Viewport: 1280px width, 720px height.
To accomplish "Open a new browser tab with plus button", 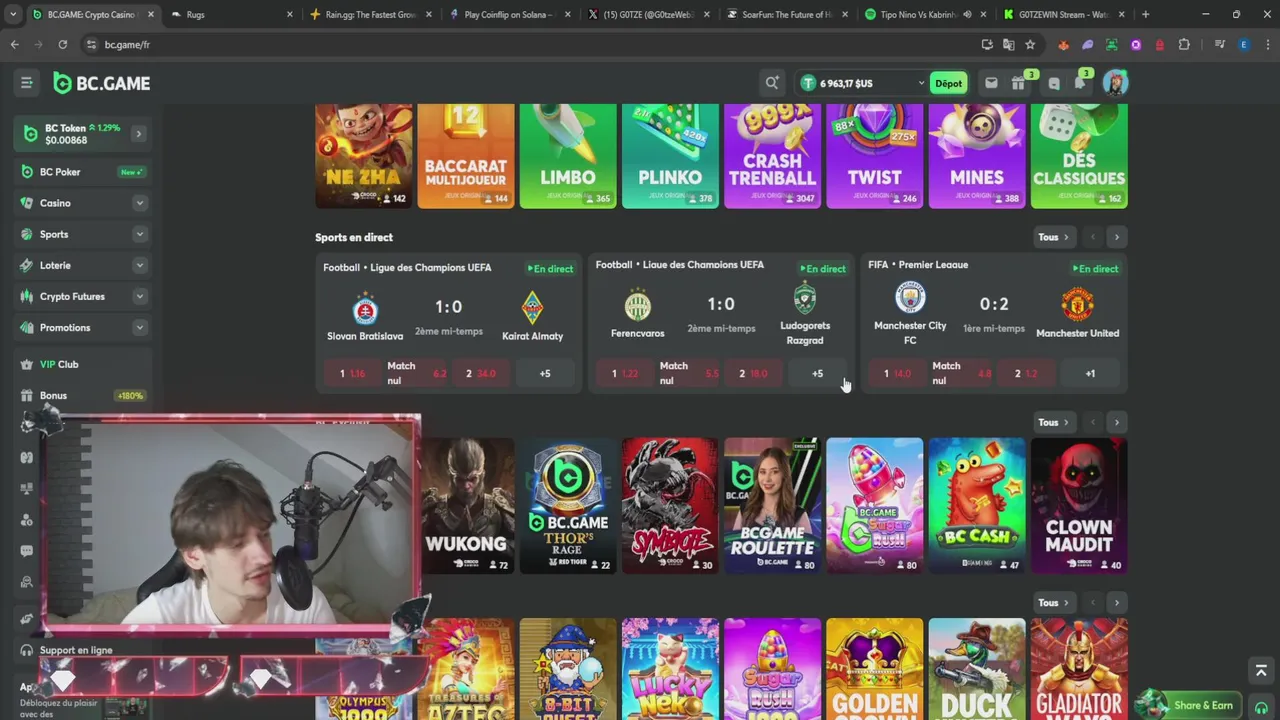I will [1145, 14].
